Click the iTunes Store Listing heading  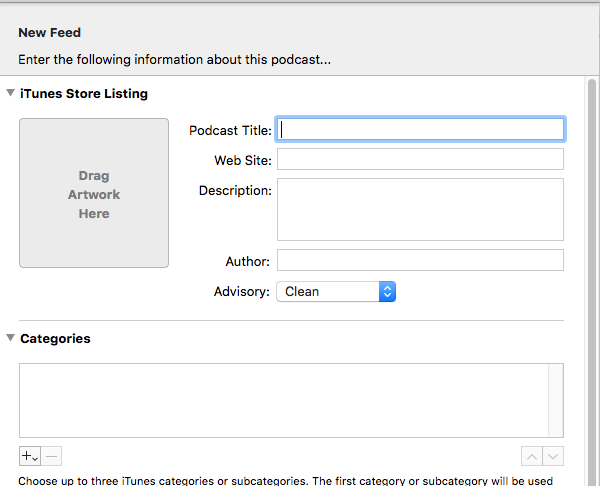84,93
